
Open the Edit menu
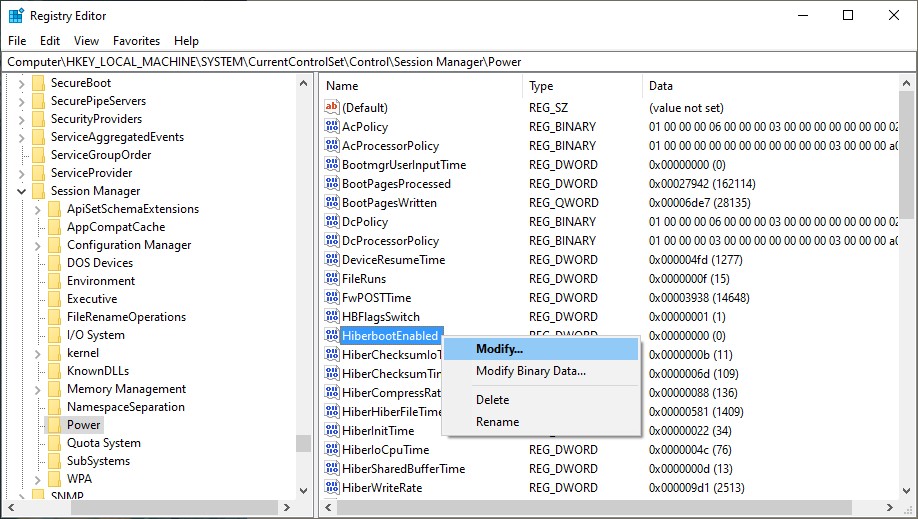coord(50,40)
